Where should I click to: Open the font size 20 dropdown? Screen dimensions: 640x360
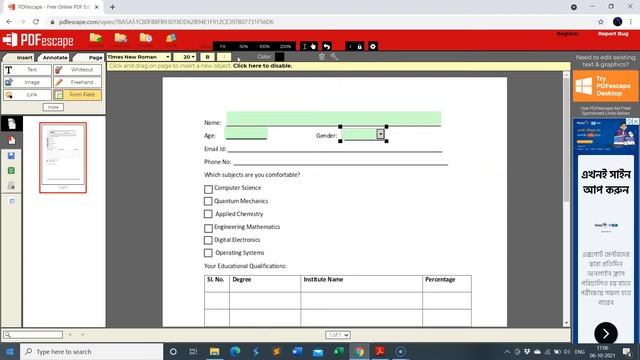pyautogui.click(x=184, y=57)
